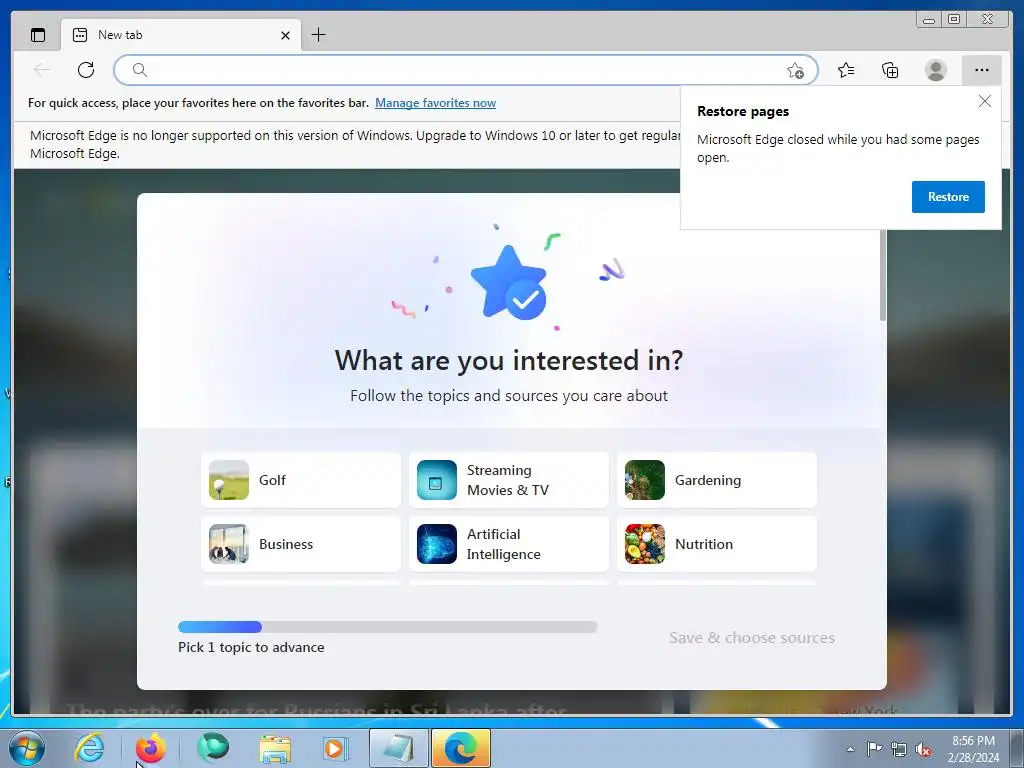
Task: Select the Business topic
Action: pos(301,544)
